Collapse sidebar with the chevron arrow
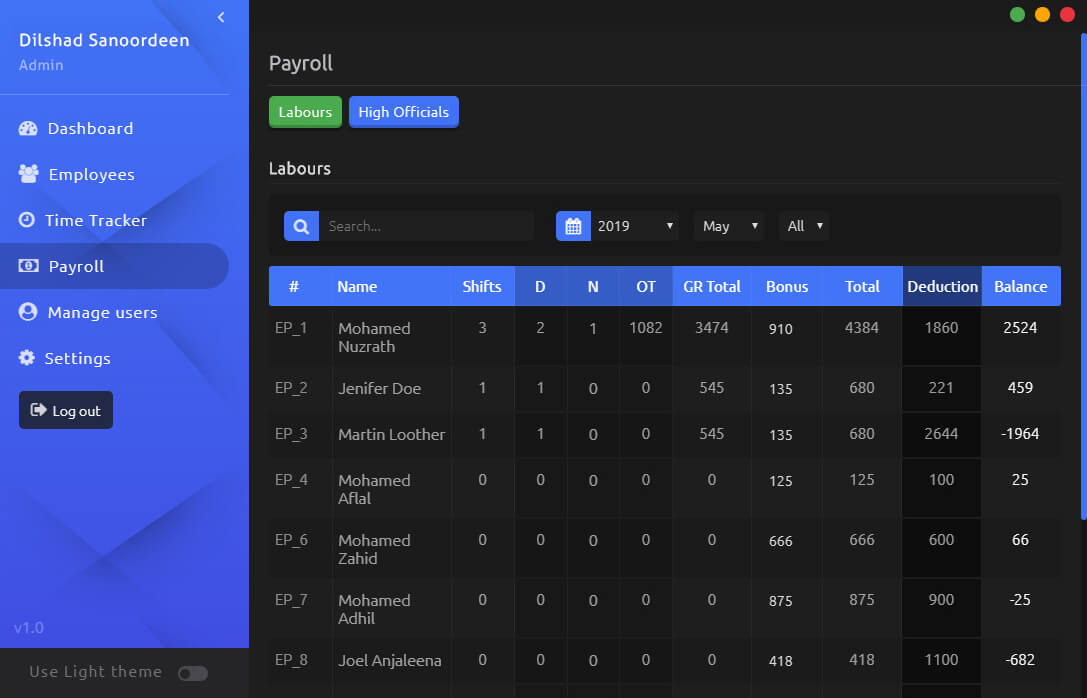The width and height of the screenshot is (1087, 698). (221, 17)
